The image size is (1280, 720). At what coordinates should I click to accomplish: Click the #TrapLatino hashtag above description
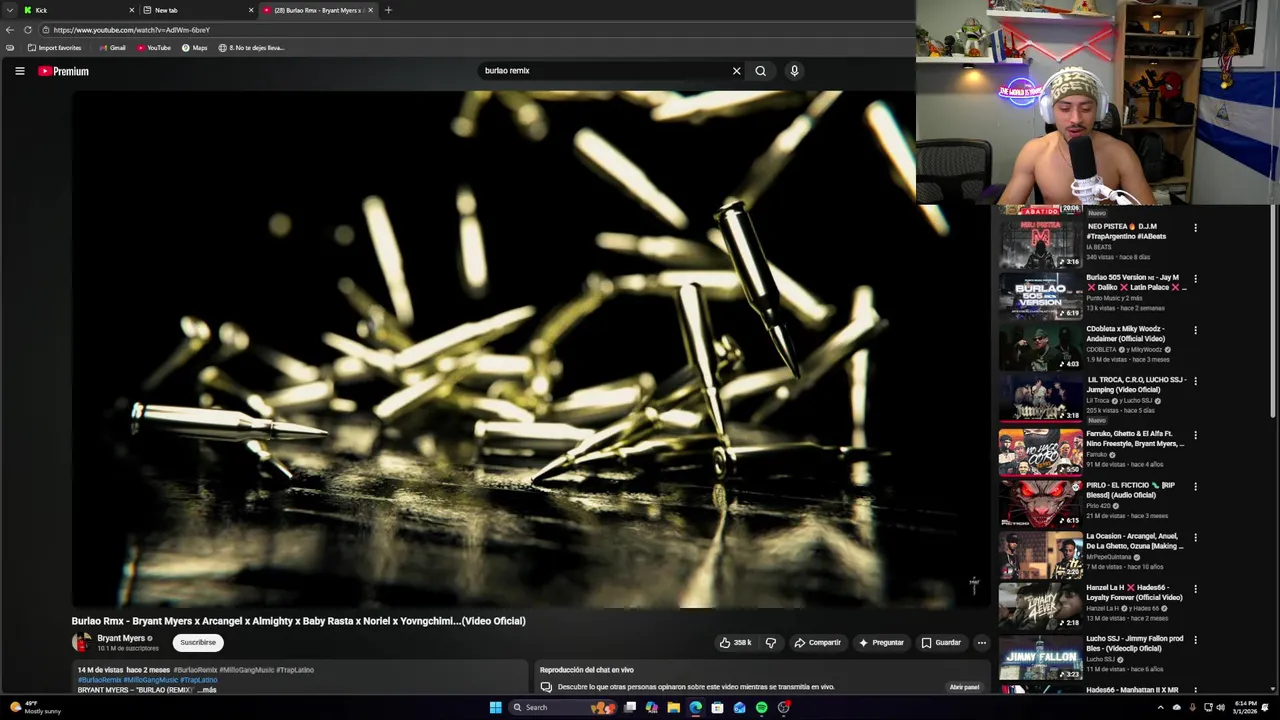[x=295, y=670]
